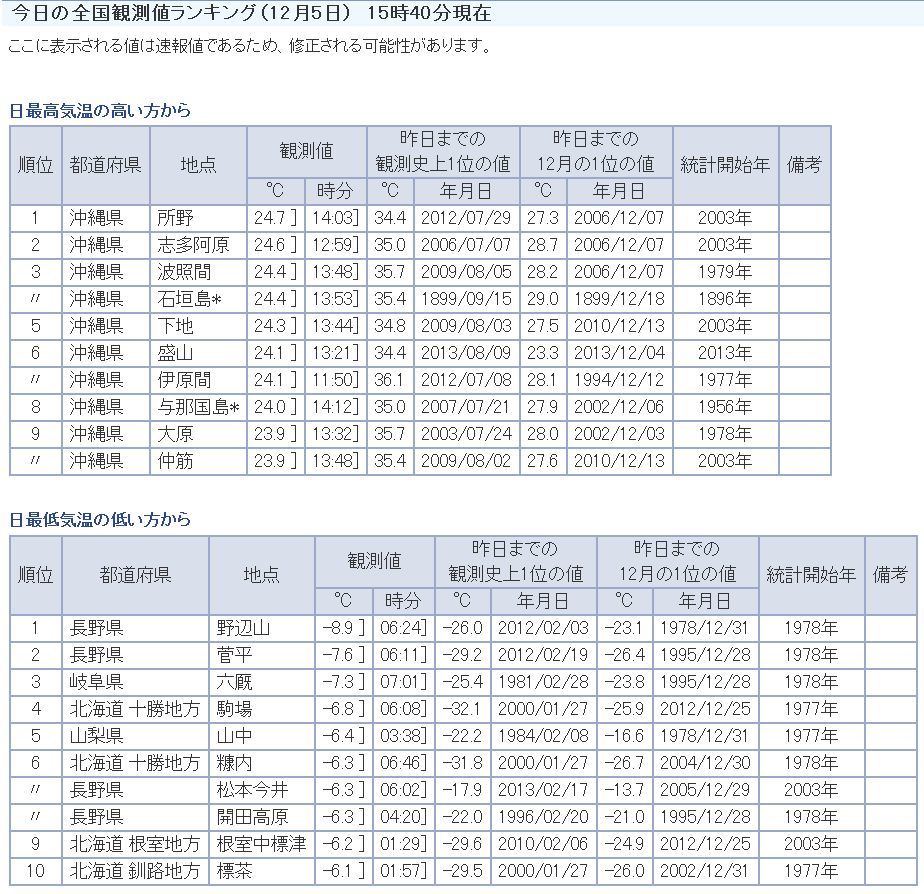
Task: Select station 駒場
Action: [234, 709]
